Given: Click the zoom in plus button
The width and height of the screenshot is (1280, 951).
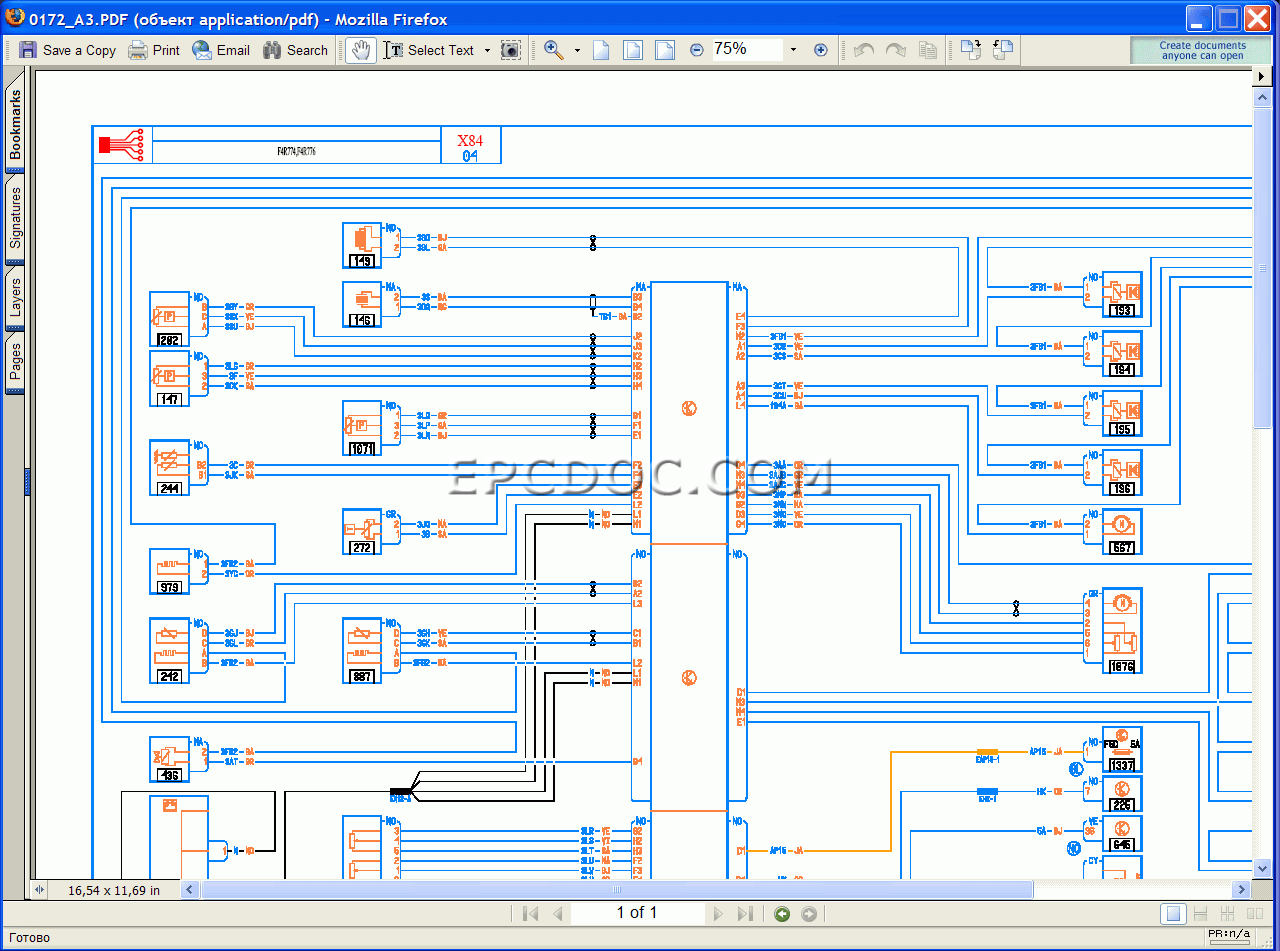Looking at the screenshot, I should pos(821,50).
